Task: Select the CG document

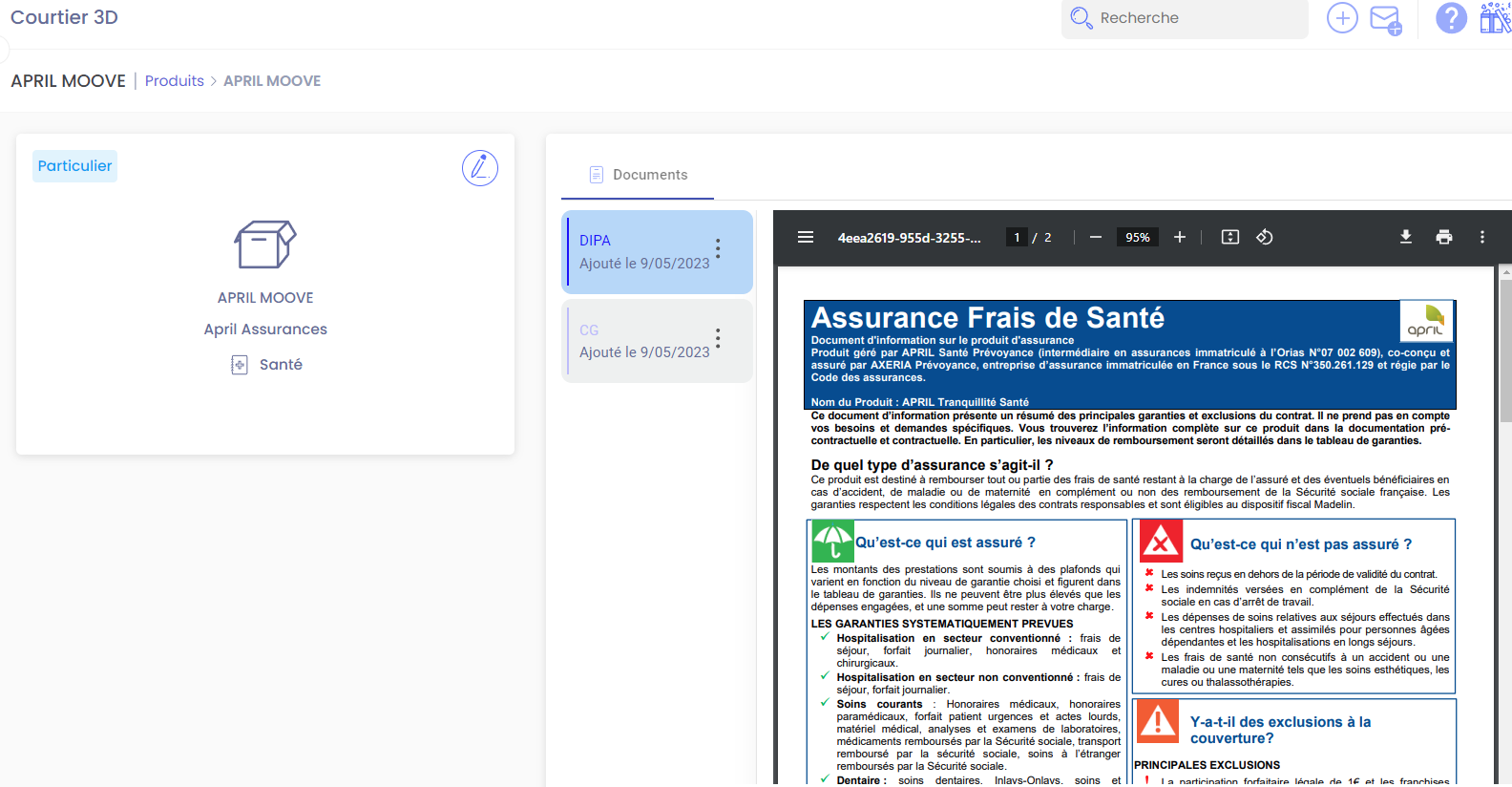Action: tap(657, 341)
